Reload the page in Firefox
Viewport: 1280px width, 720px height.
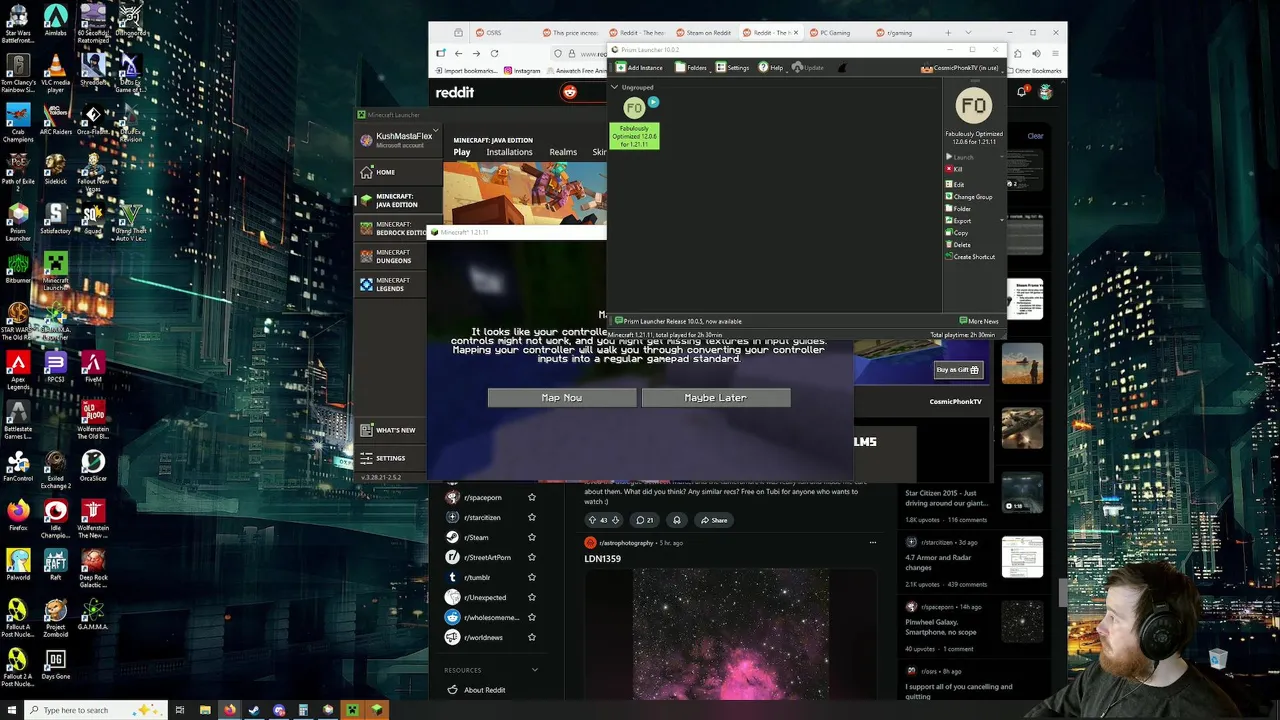[494, 53]
